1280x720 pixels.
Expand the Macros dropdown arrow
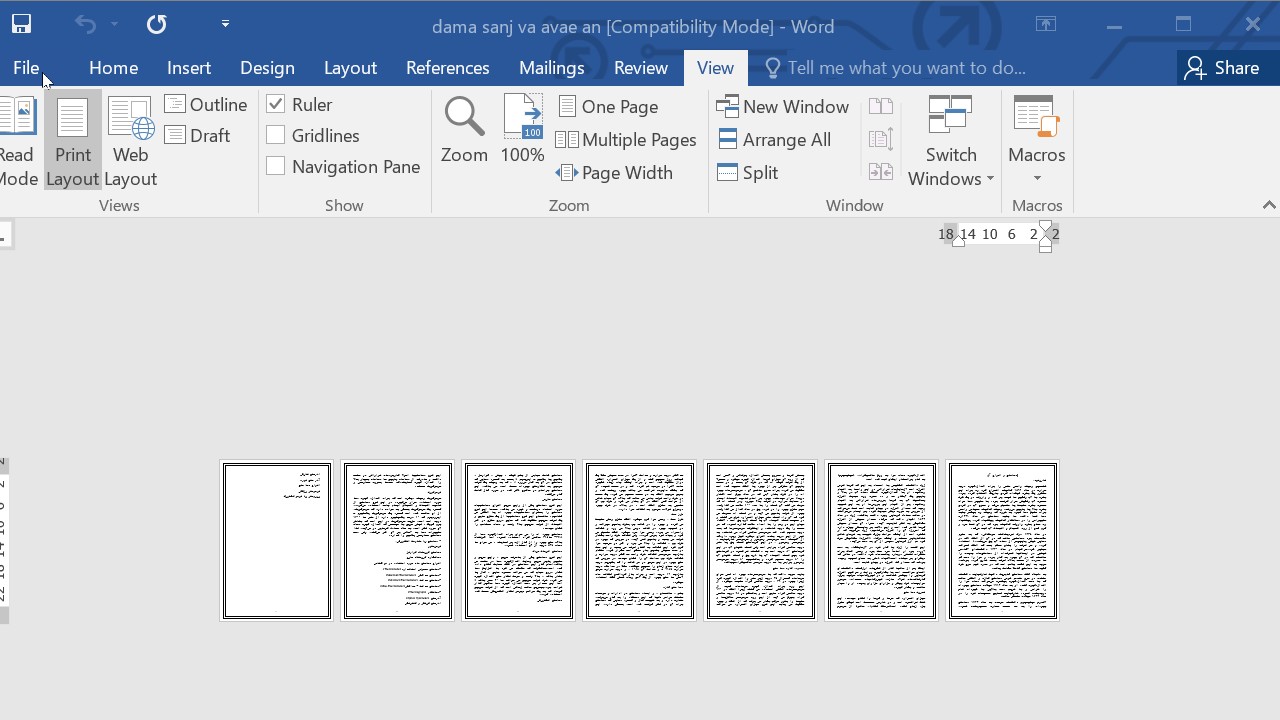[1037, 179]
